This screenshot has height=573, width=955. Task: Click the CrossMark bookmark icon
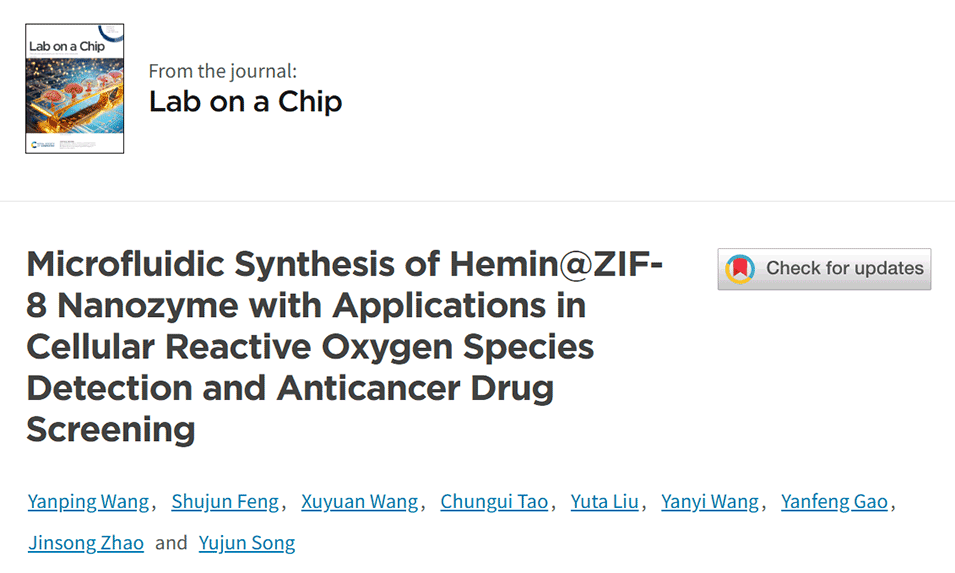click(x=740, y=269)
